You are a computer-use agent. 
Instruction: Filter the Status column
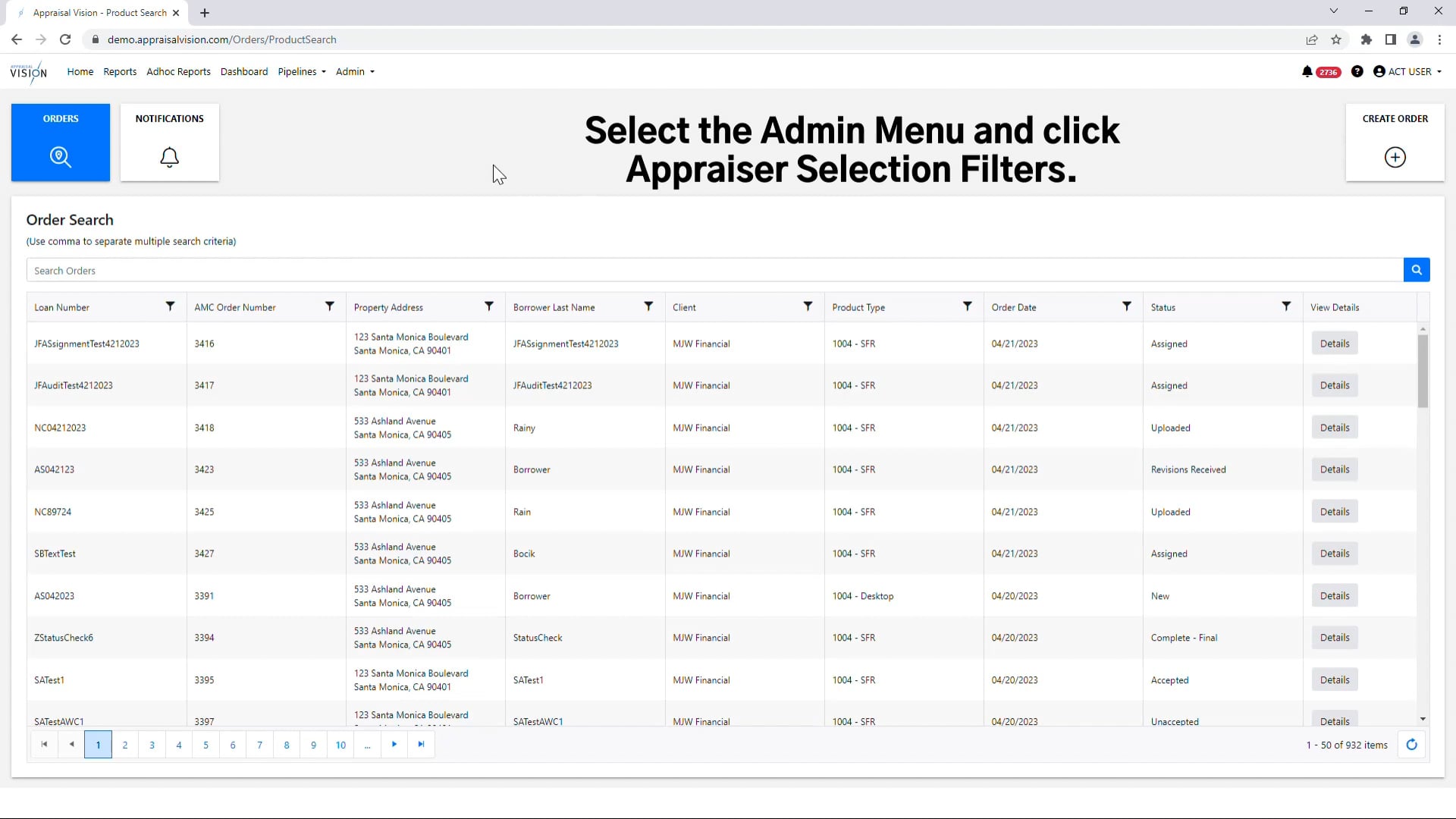click(x=1287, y=306)
